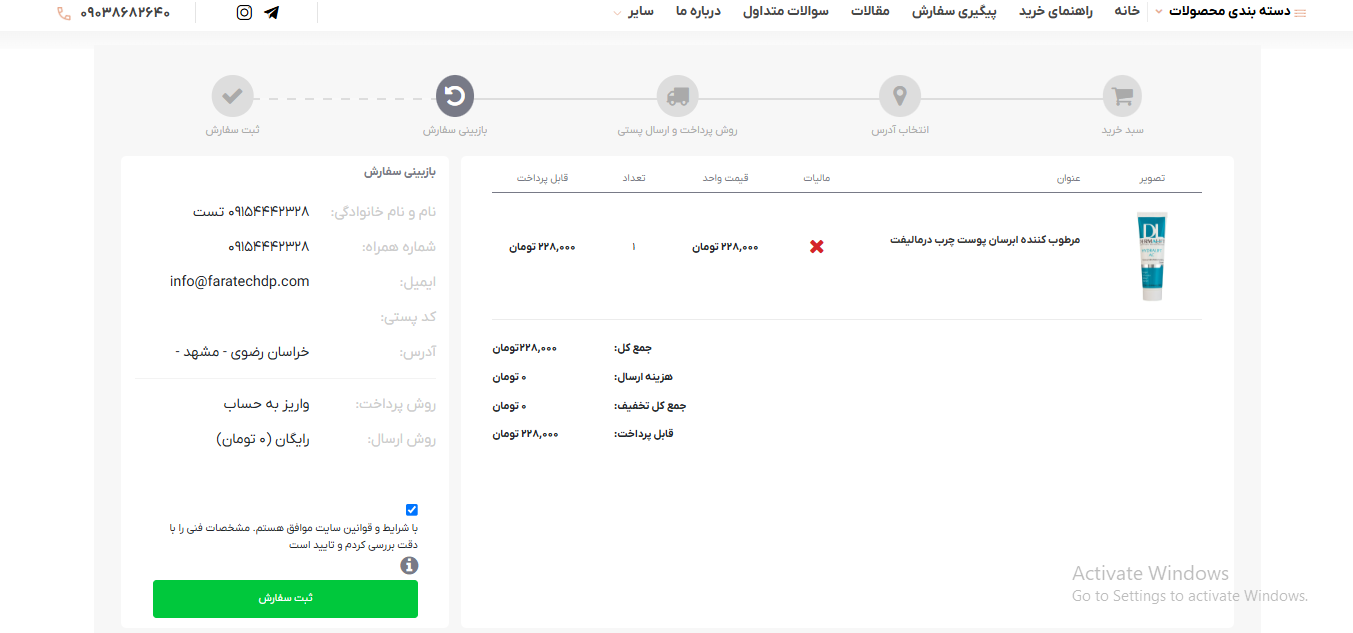Open the Instagram icon in the header

(243, 14)
